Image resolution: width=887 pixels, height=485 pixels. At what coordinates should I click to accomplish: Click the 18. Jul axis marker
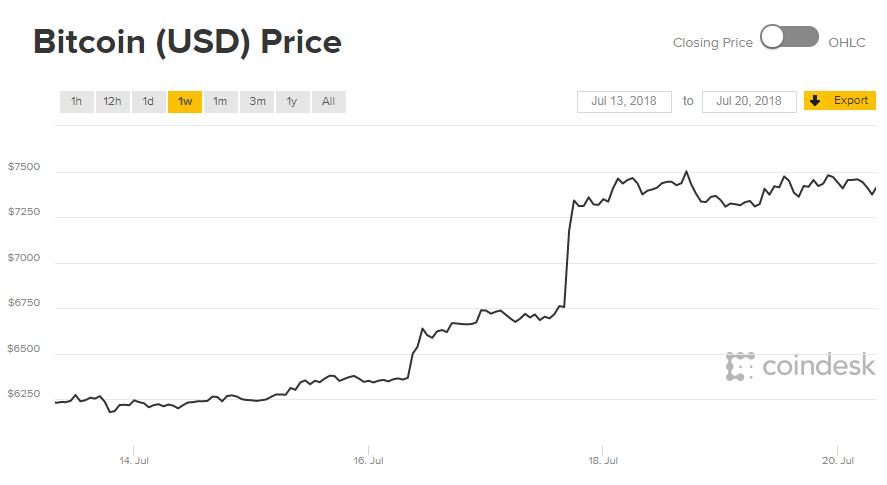[602, 461]
